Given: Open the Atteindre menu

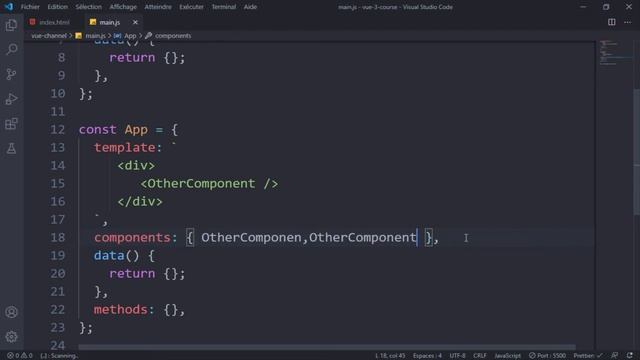Looking at the screenshot, I should [158, 7].
